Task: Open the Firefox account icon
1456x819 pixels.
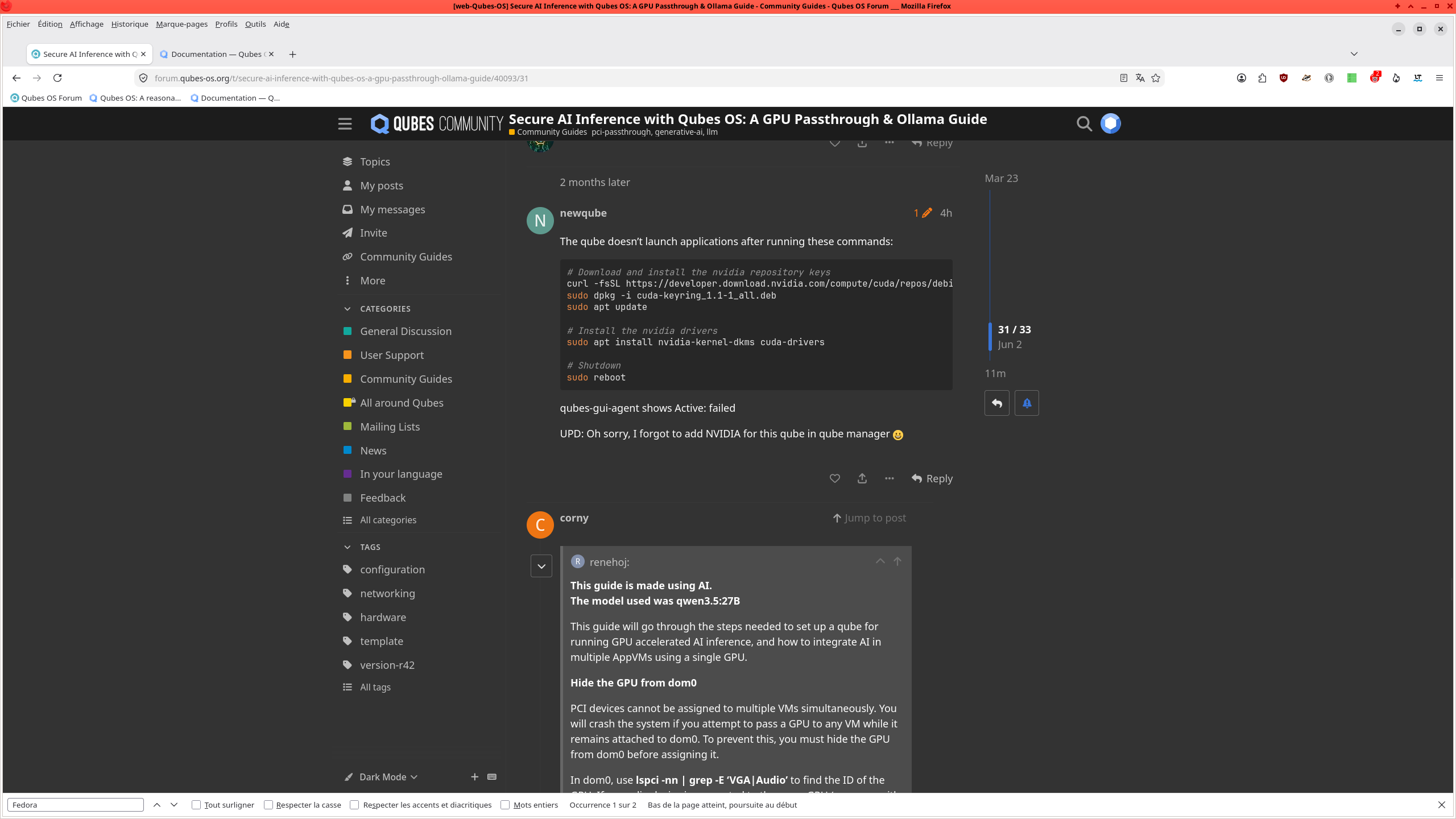Action: tap(1242, 78)
